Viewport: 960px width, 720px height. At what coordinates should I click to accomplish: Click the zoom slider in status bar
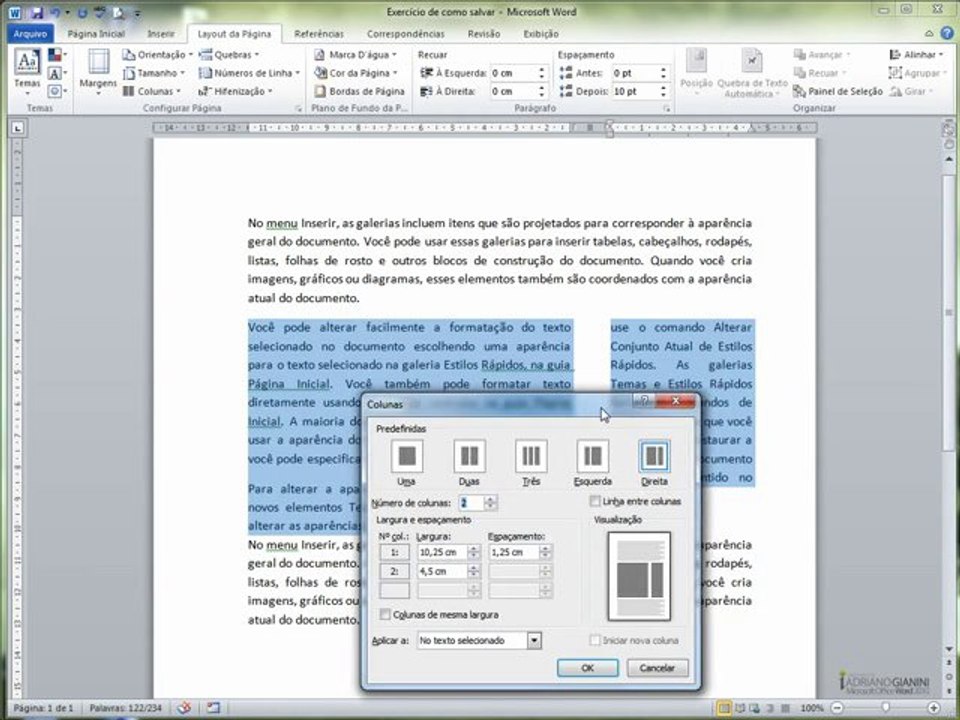(885, 708)
